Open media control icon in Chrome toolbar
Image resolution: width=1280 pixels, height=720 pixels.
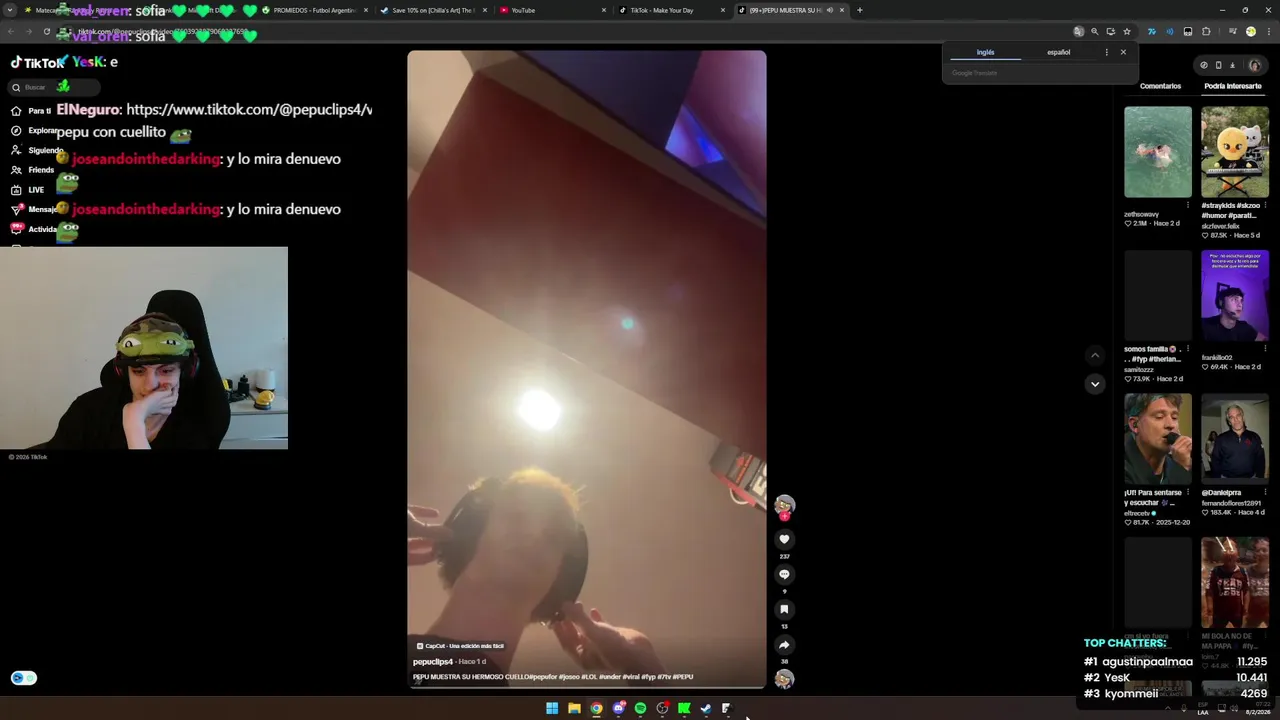1231,32
